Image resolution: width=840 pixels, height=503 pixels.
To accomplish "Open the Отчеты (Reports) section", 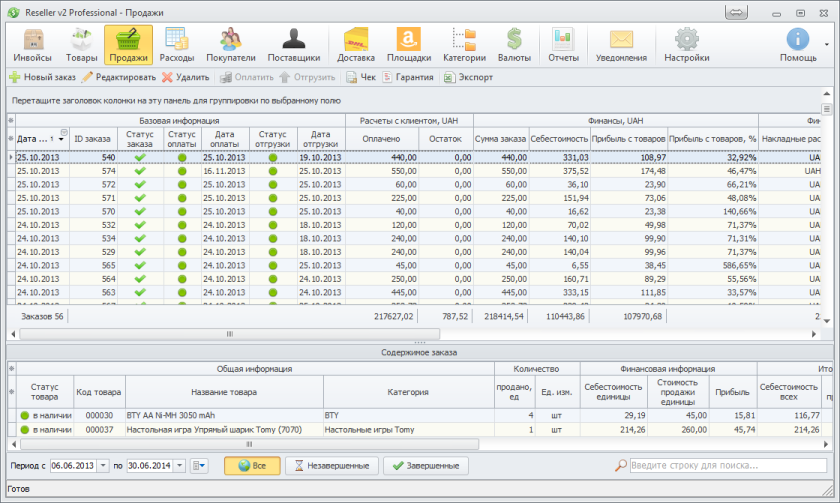I will [x=563, y=45].
